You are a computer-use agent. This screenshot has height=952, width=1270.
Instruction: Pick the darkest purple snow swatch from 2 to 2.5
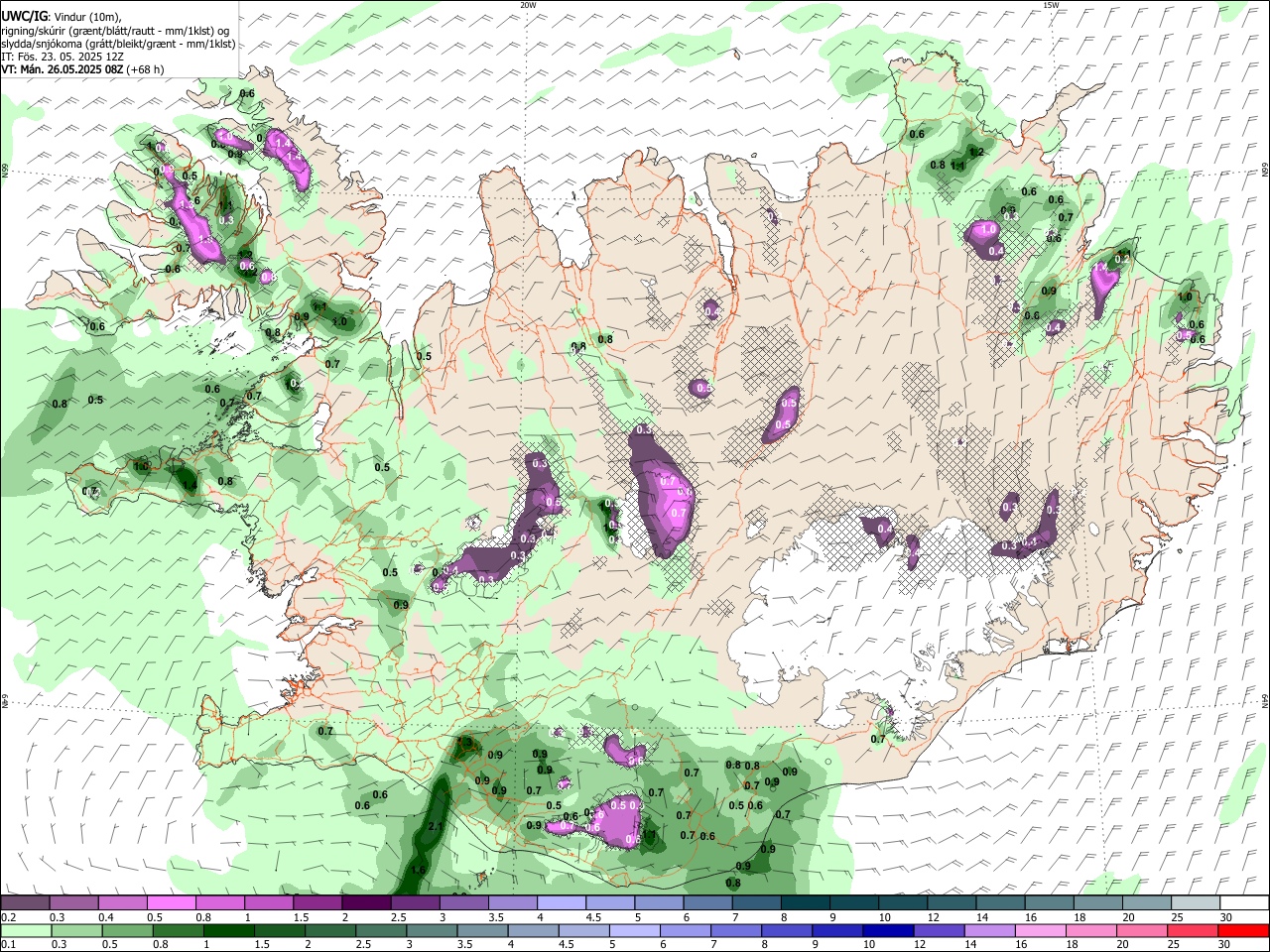(366, 902)
